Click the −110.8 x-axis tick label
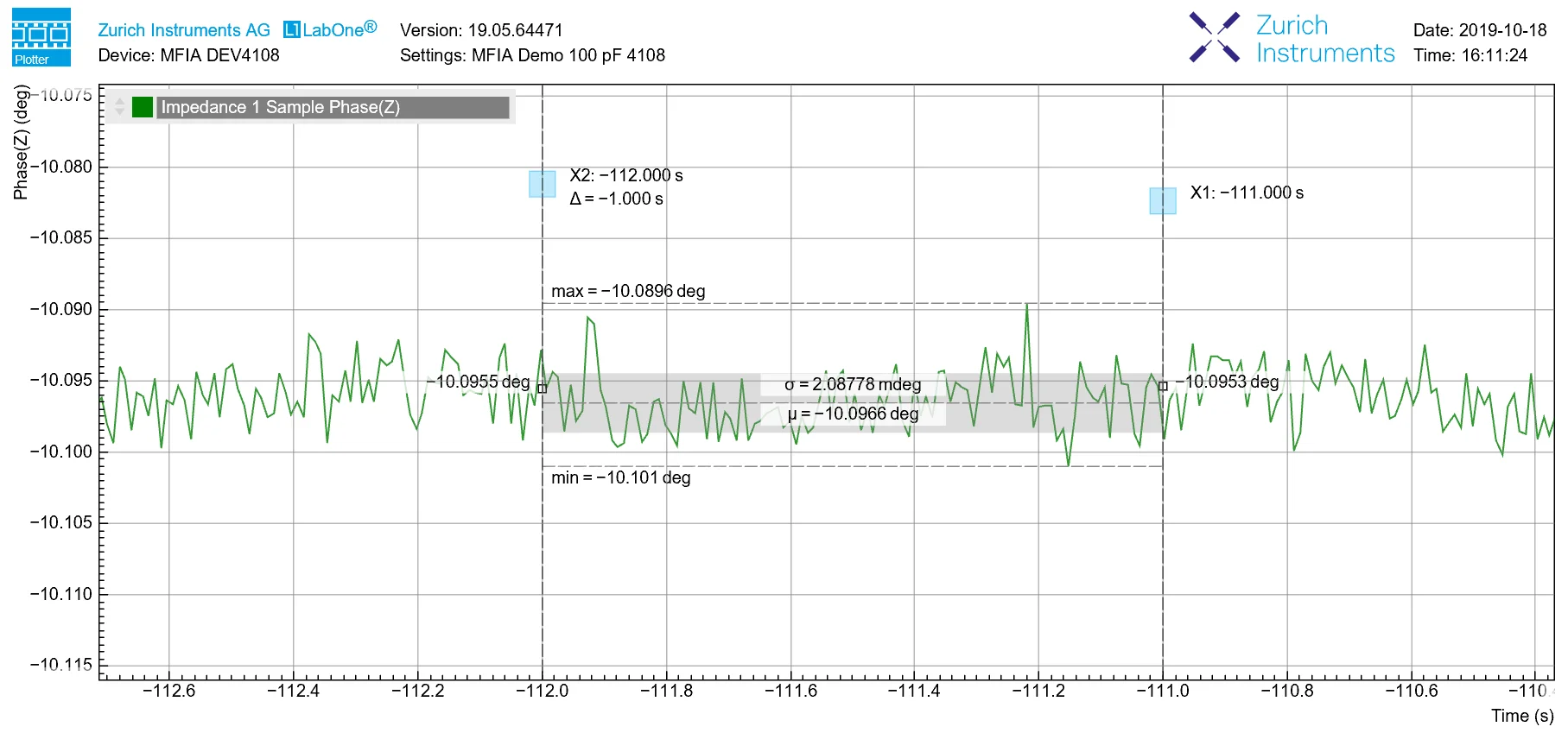This screenshot has height=733, width=1568. click(x=1287, y=691)
